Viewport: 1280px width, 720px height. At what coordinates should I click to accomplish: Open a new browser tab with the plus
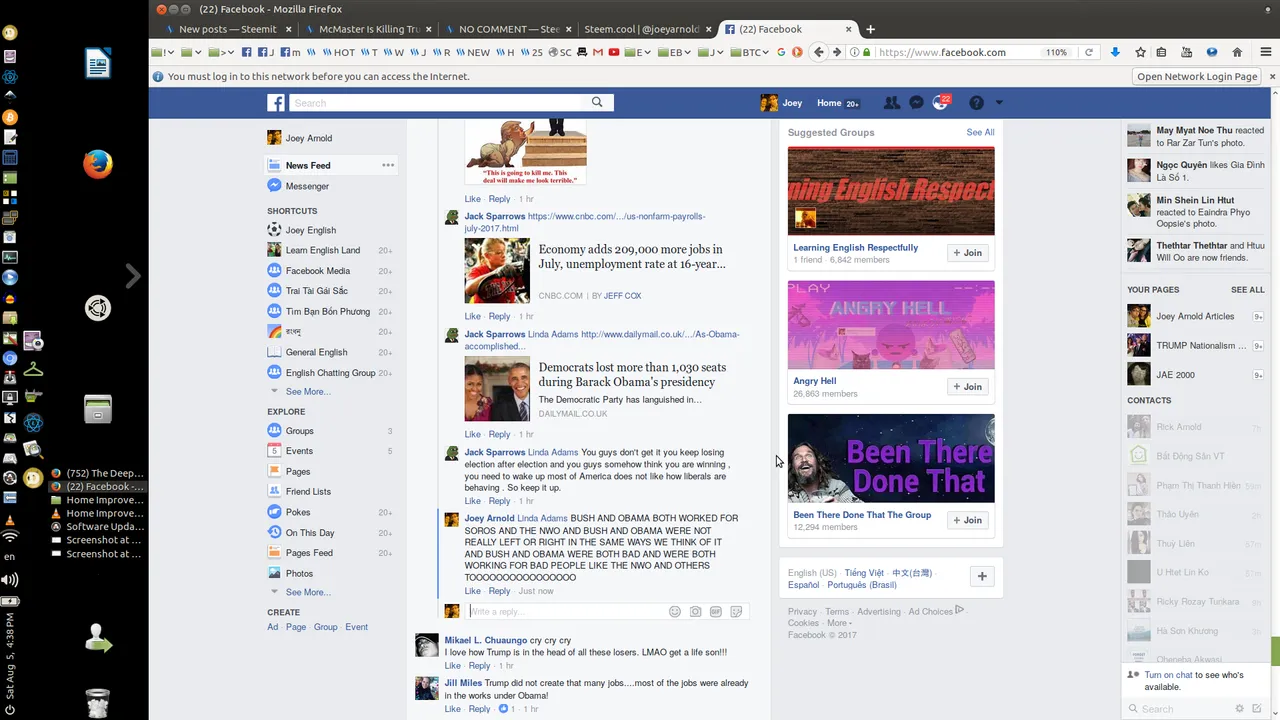[870, 29]
